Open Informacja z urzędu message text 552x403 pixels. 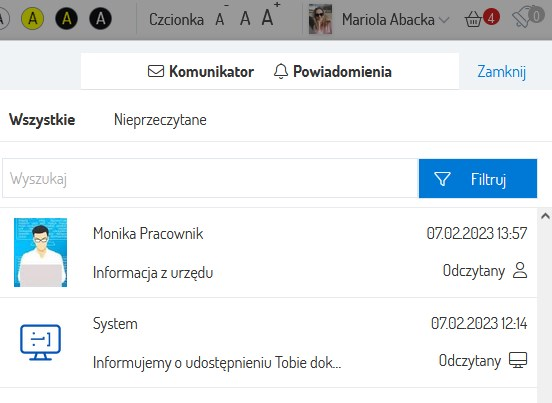click(x=153, y=273)
